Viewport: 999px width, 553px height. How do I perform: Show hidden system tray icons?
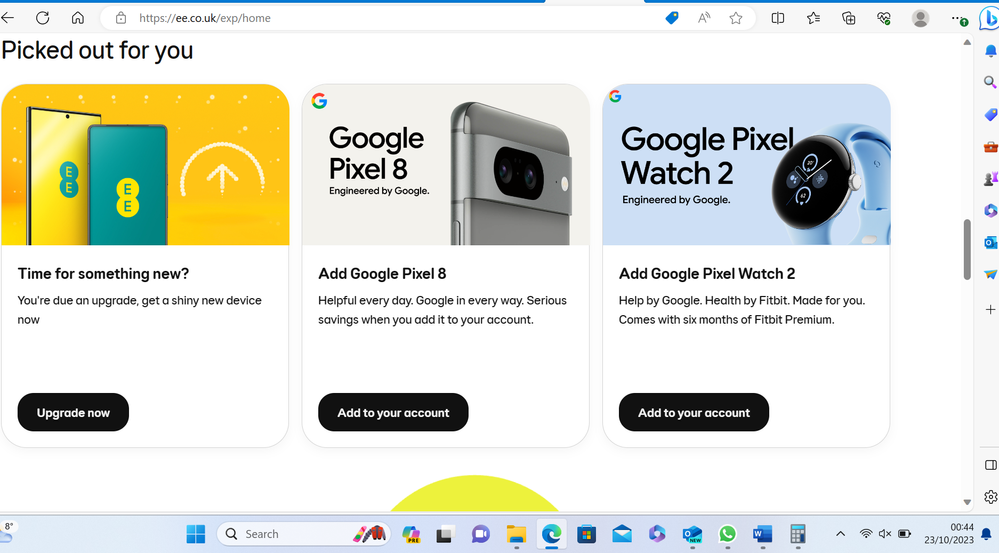tap(840, 534)
